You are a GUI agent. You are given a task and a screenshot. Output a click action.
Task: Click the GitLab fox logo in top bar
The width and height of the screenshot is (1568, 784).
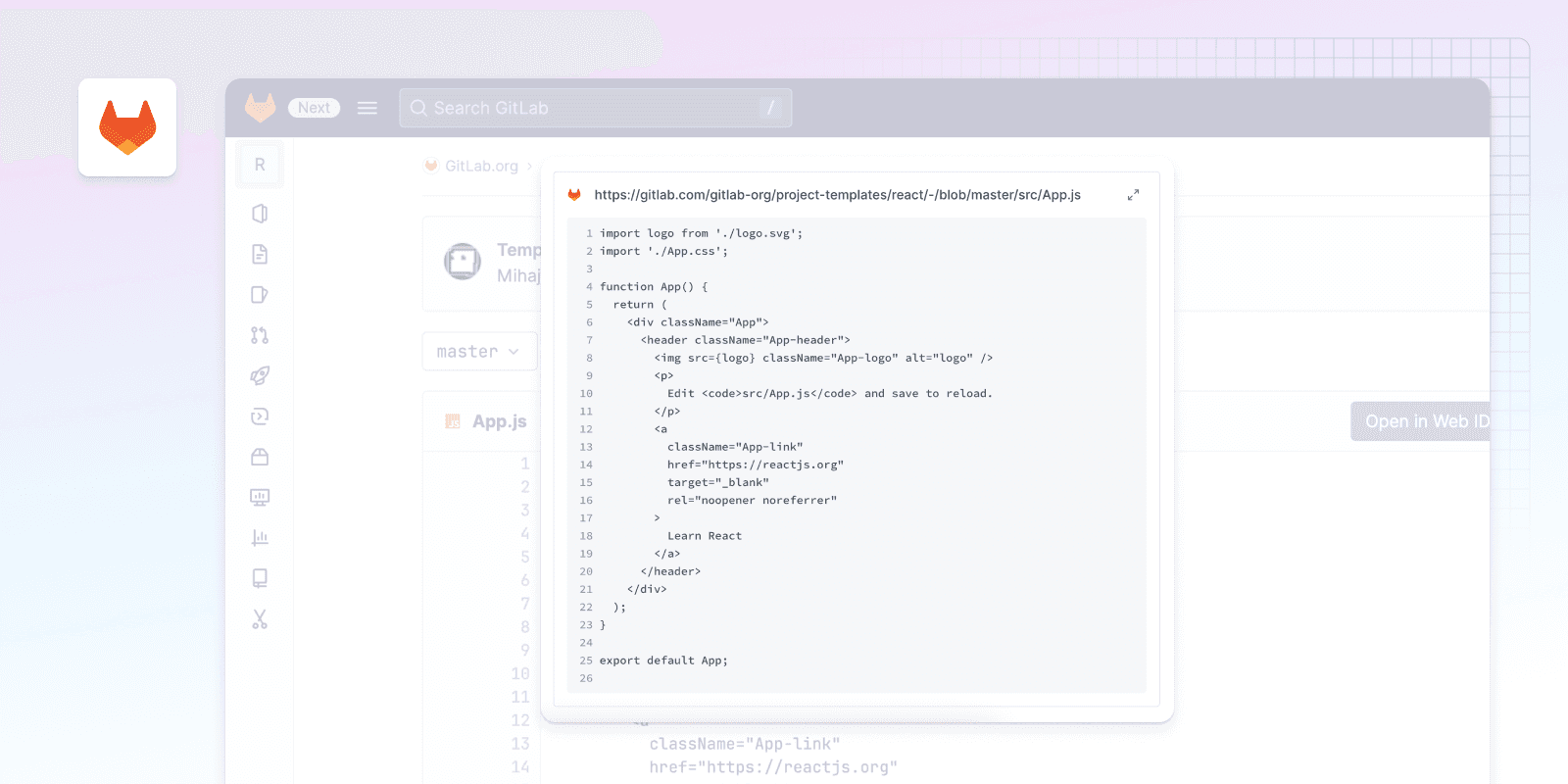(x=260, y=108)
